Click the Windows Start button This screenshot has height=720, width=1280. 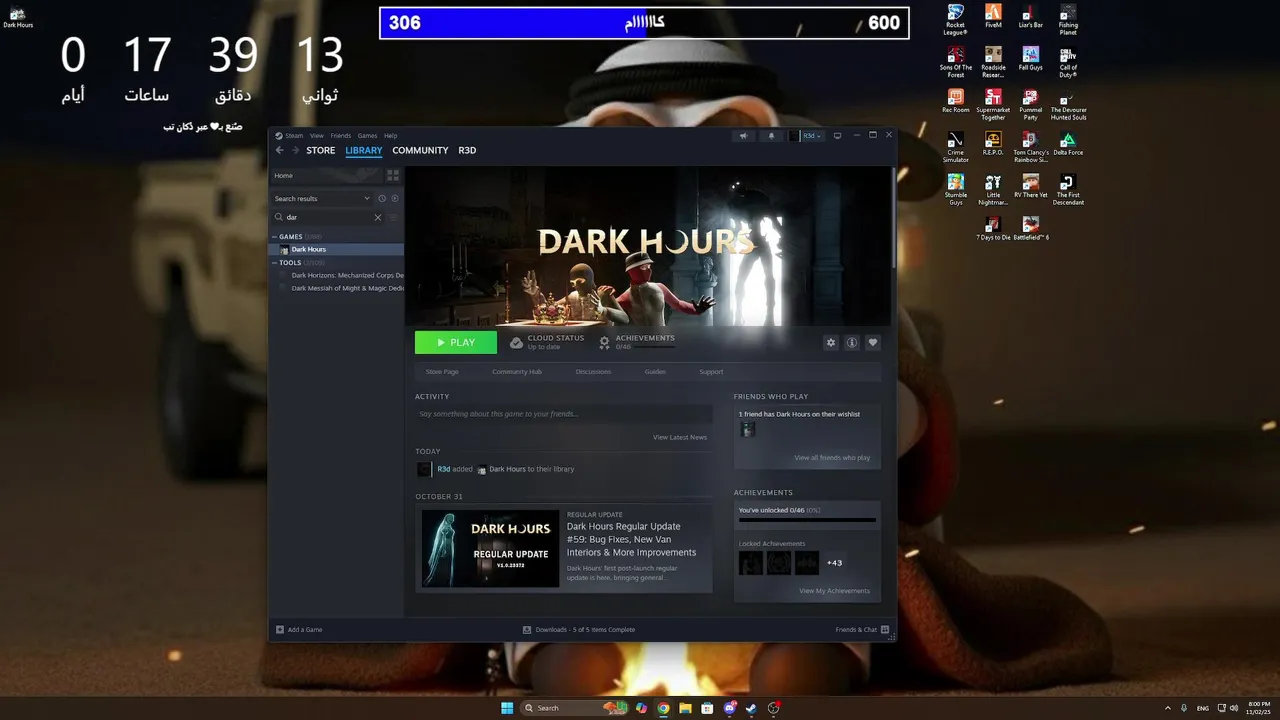(507, 708)
